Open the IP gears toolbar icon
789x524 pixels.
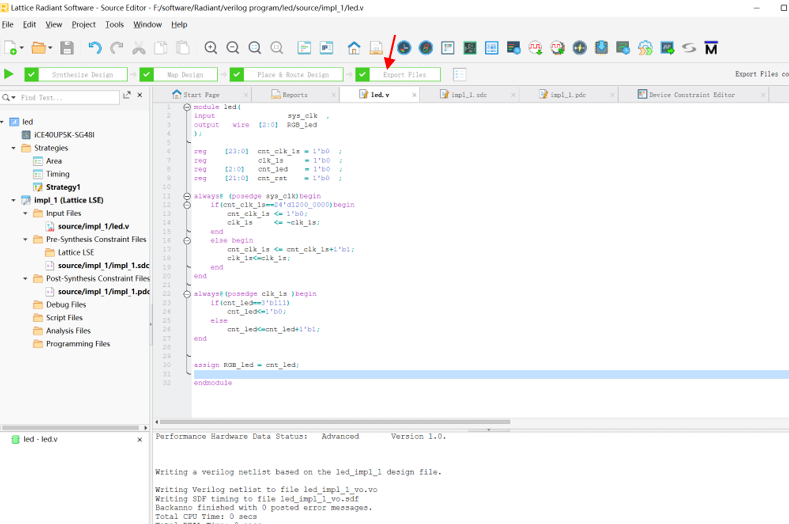tap(645, 48)
